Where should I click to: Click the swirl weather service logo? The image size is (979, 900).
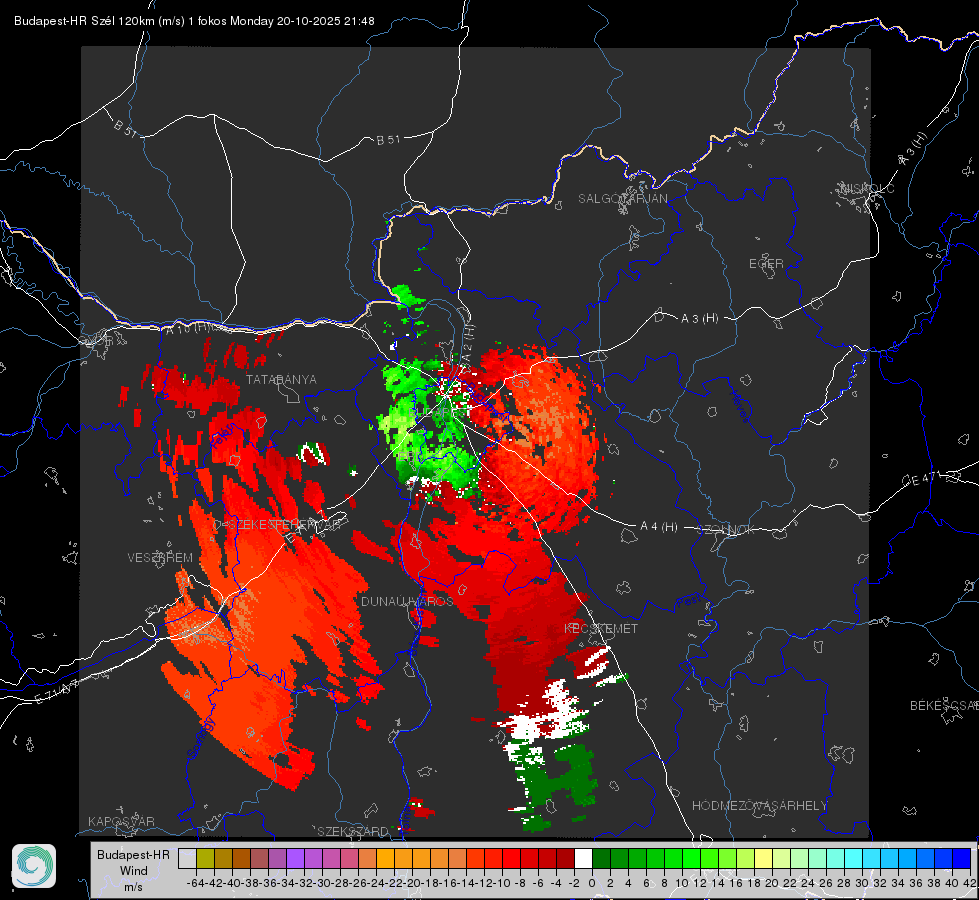[x=34, y=866]
